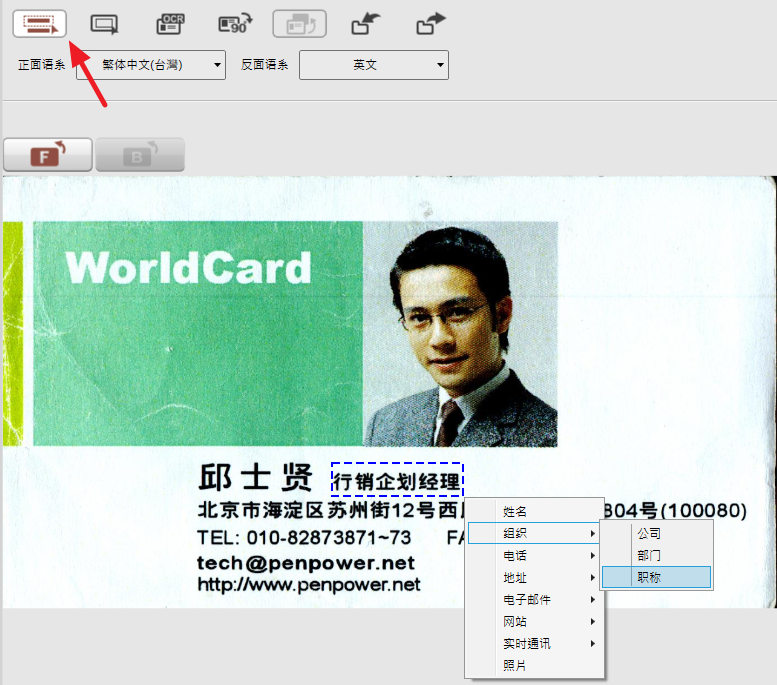The image size is (777, 685).
Task: Choose 照片 in the context menu
Action: pyautogui.click(x=515, y=665)
